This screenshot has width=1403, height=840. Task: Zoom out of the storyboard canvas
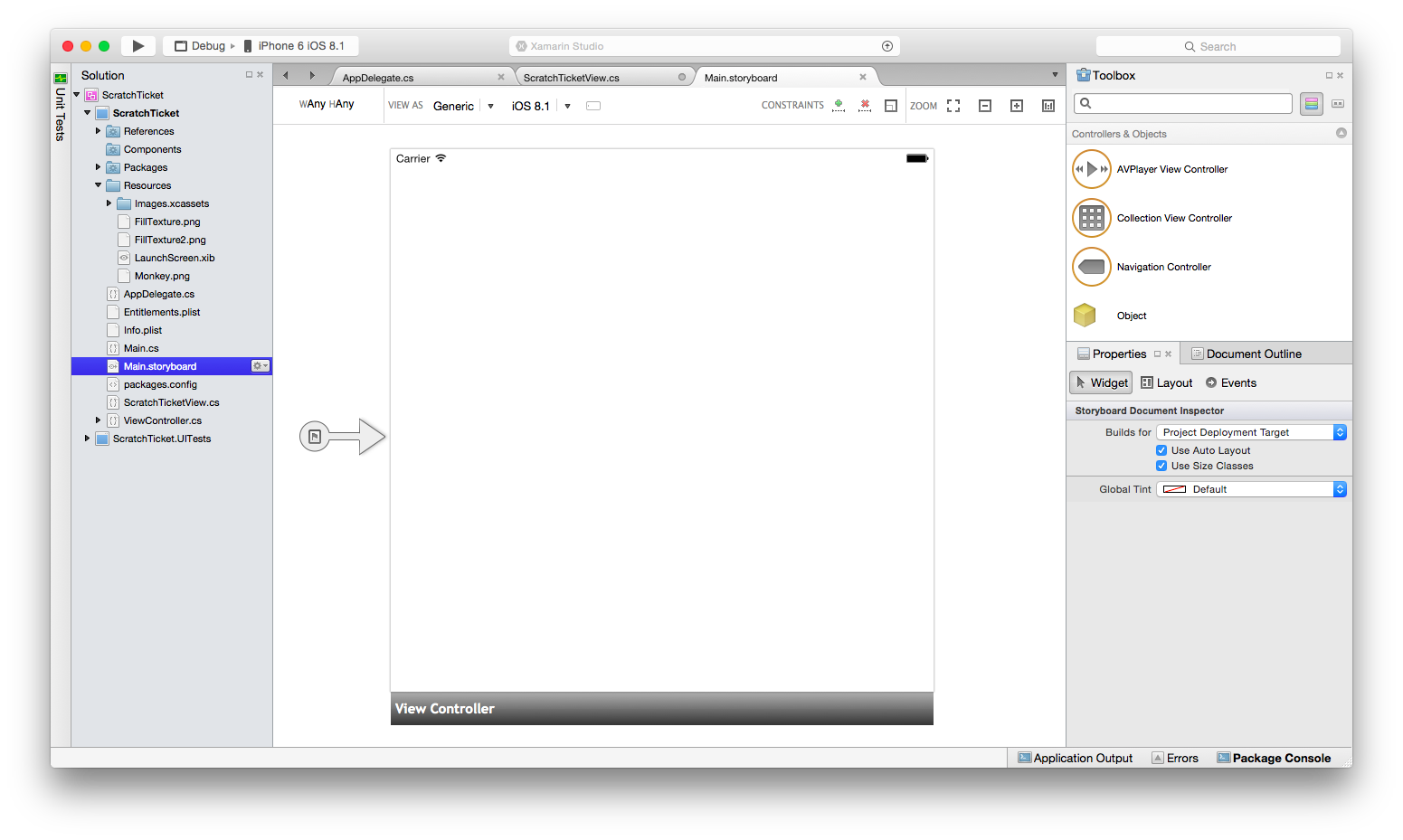point(985,105)
